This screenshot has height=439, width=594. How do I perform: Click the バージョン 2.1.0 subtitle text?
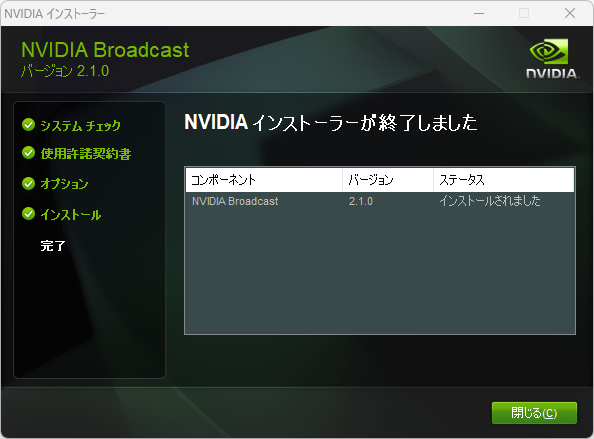(65, 71)
